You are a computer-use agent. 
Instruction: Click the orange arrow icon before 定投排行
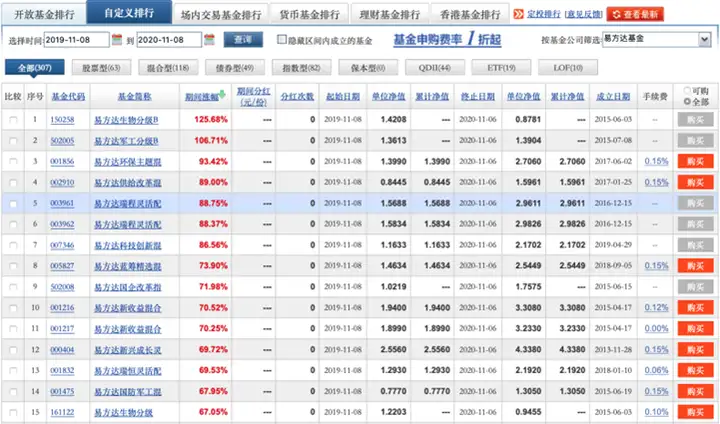518,14
